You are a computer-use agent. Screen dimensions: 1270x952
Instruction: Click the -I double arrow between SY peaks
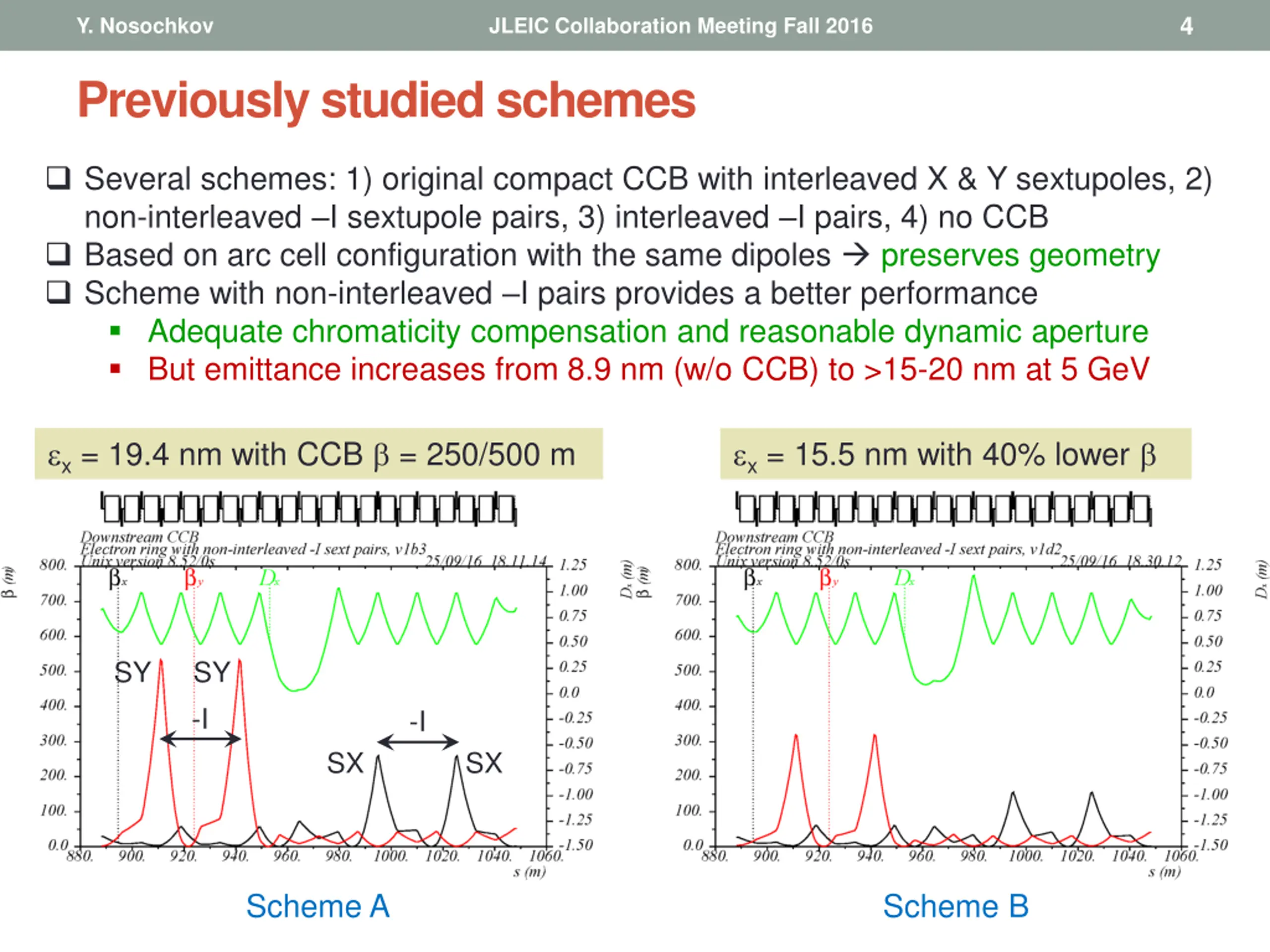[x=200, y=739]
